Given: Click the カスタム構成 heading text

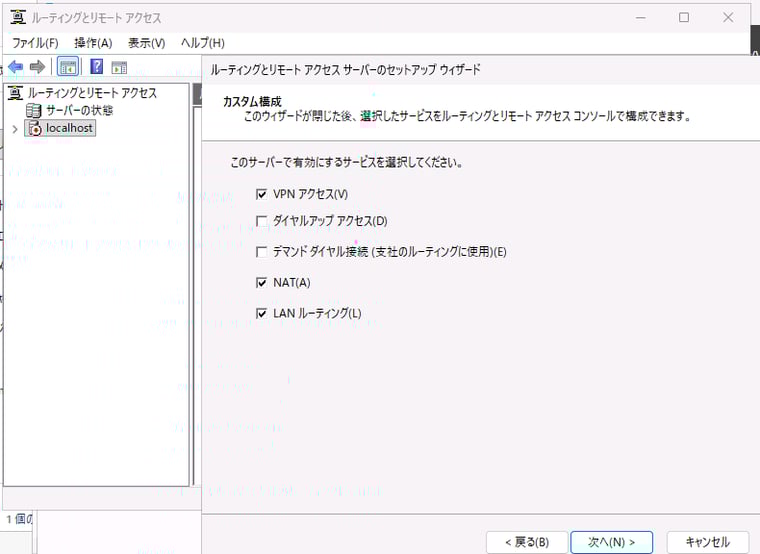Looking at the screenshot, I should point(252,102).
